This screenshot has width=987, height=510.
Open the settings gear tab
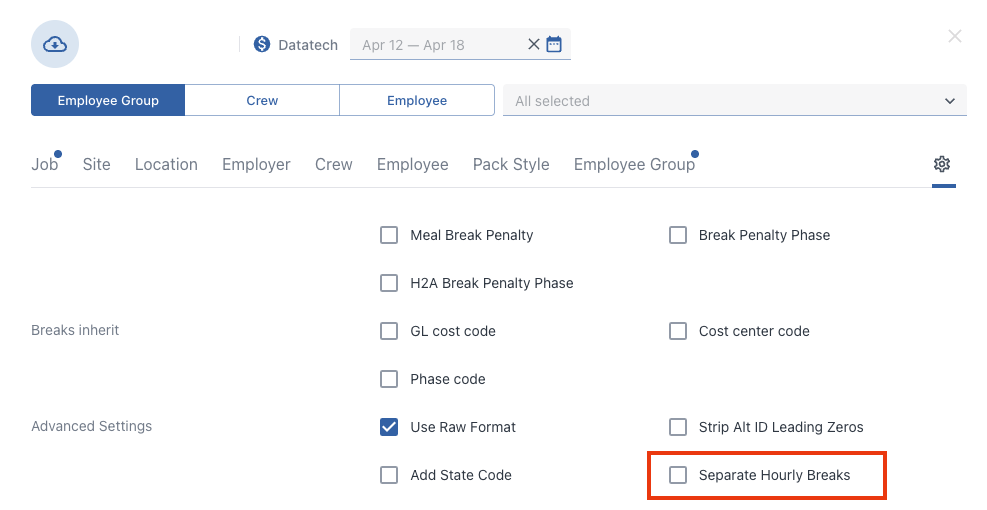tap(942, 164)
